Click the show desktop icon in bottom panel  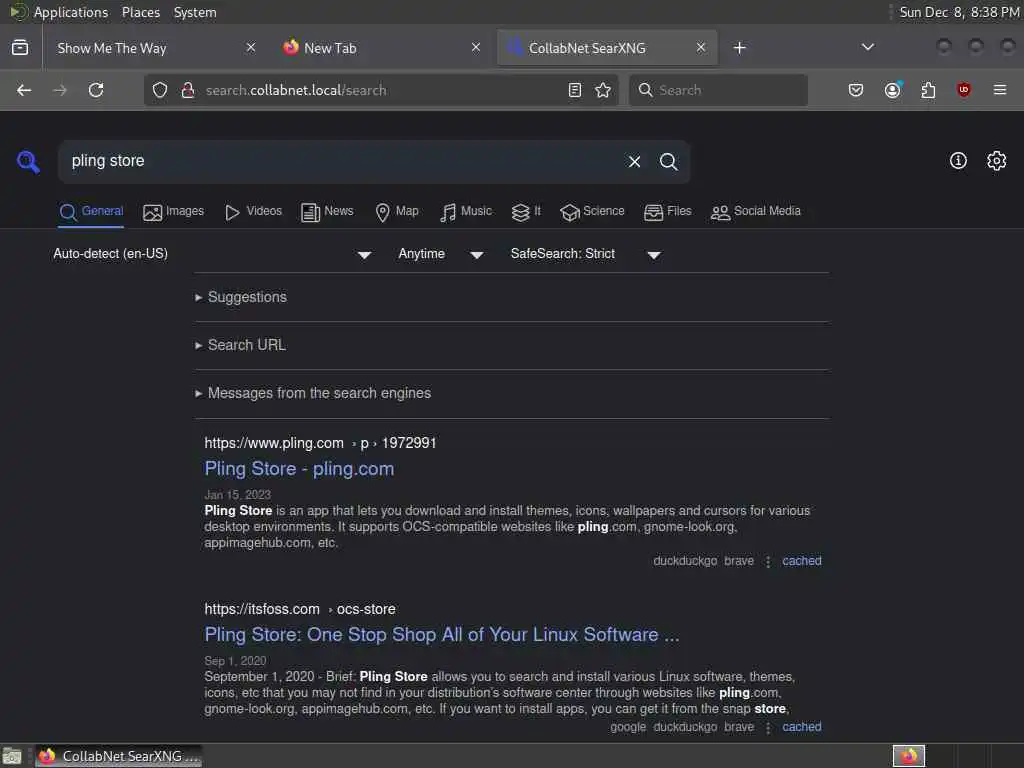pyautogui.click(x=12, y=756)
